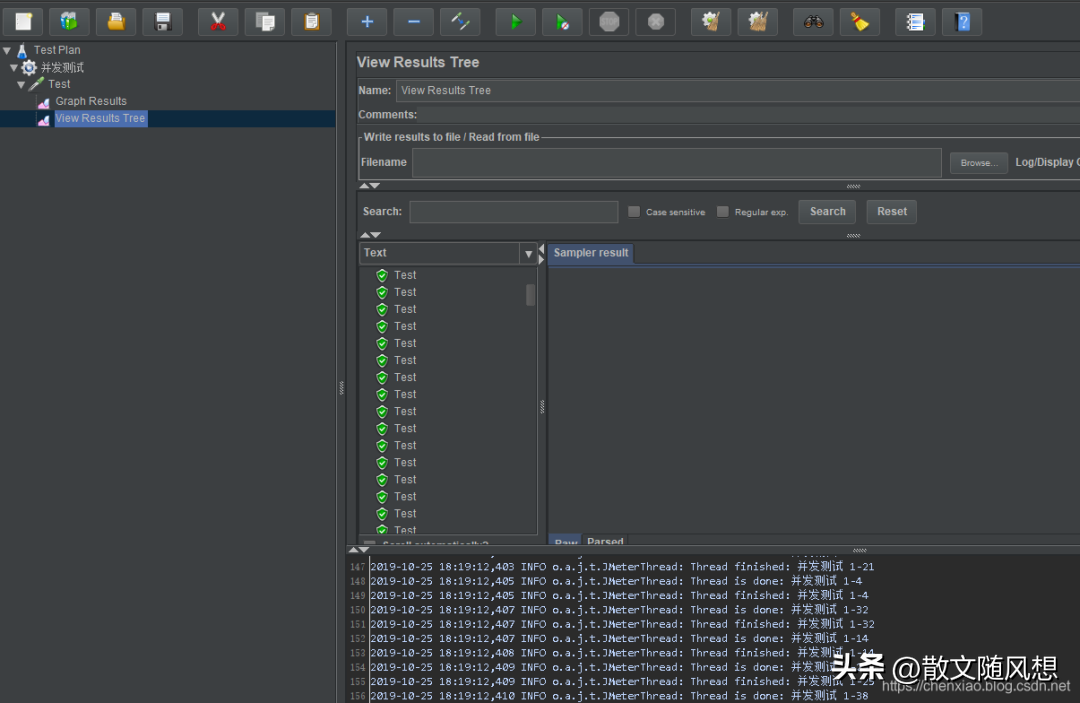The image size is (1080, 703).
Task: Save the test plan with floppy icon
Action: [x=163, y=22]
